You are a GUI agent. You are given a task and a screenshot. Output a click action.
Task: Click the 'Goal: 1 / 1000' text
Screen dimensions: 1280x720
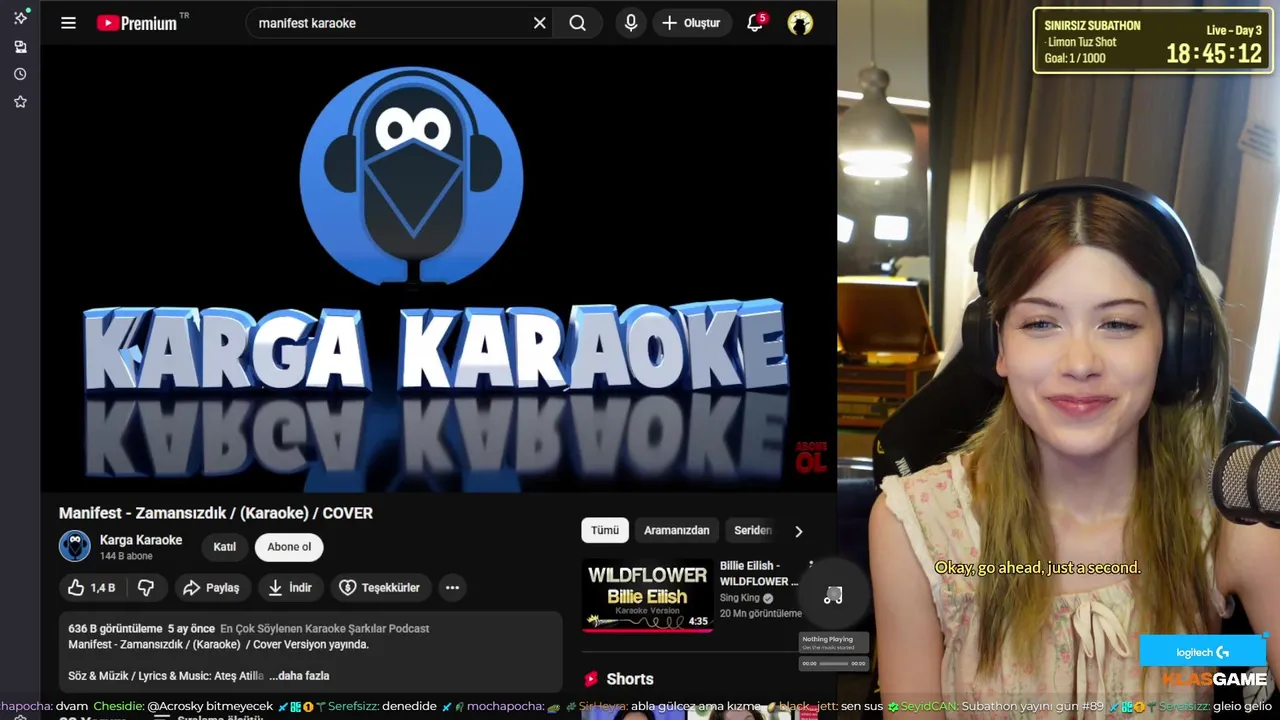[x=1075, y=58]
